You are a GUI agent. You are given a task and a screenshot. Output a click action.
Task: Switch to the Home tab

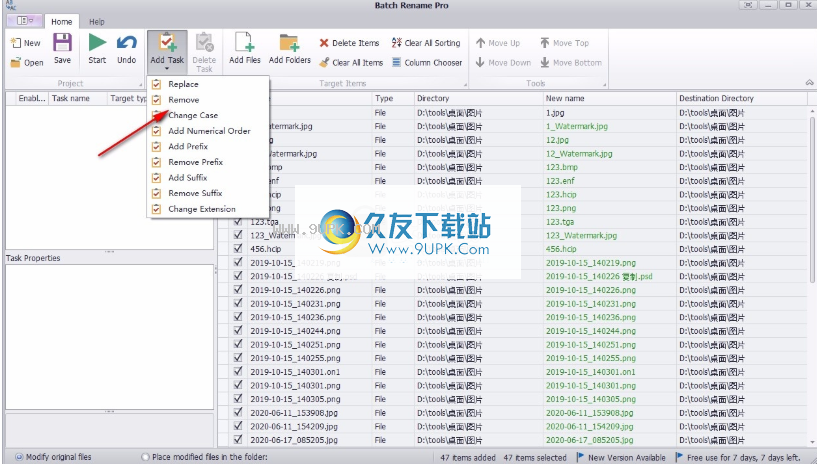(x=61, y=21)
